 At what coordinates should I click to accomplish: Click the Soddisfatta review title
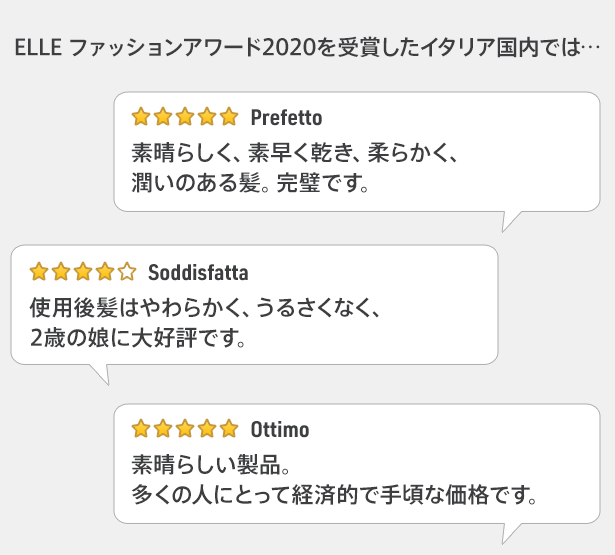[x=198, y=272]
